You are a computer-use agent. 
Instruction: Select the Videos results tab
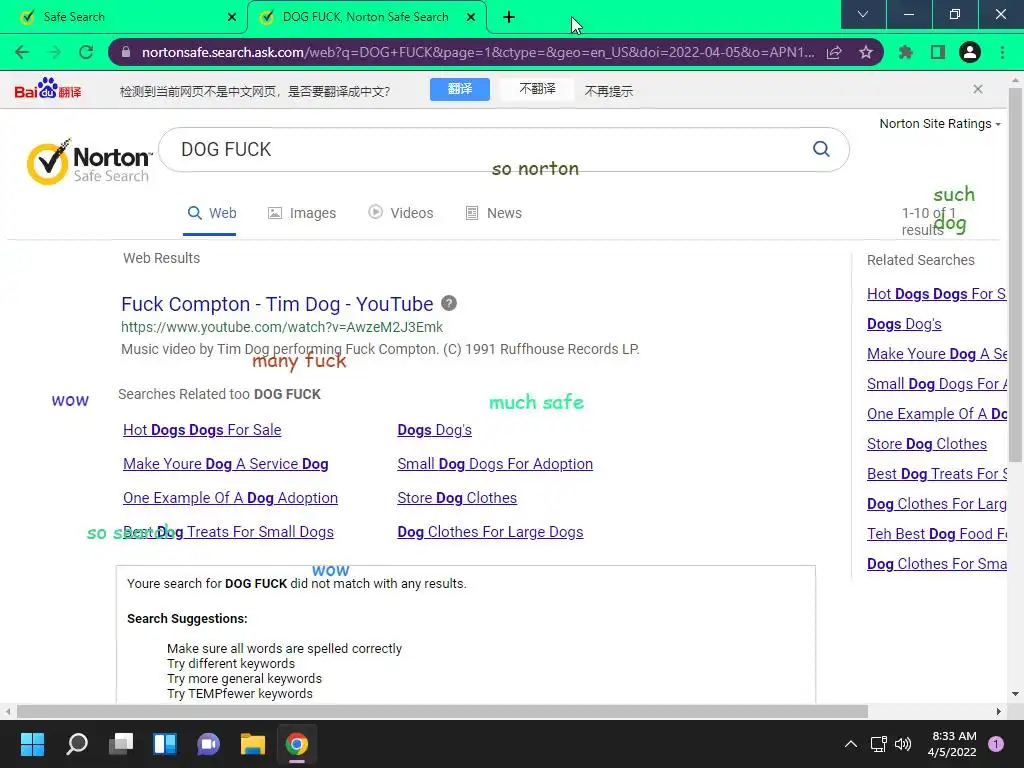coord(401,213)
